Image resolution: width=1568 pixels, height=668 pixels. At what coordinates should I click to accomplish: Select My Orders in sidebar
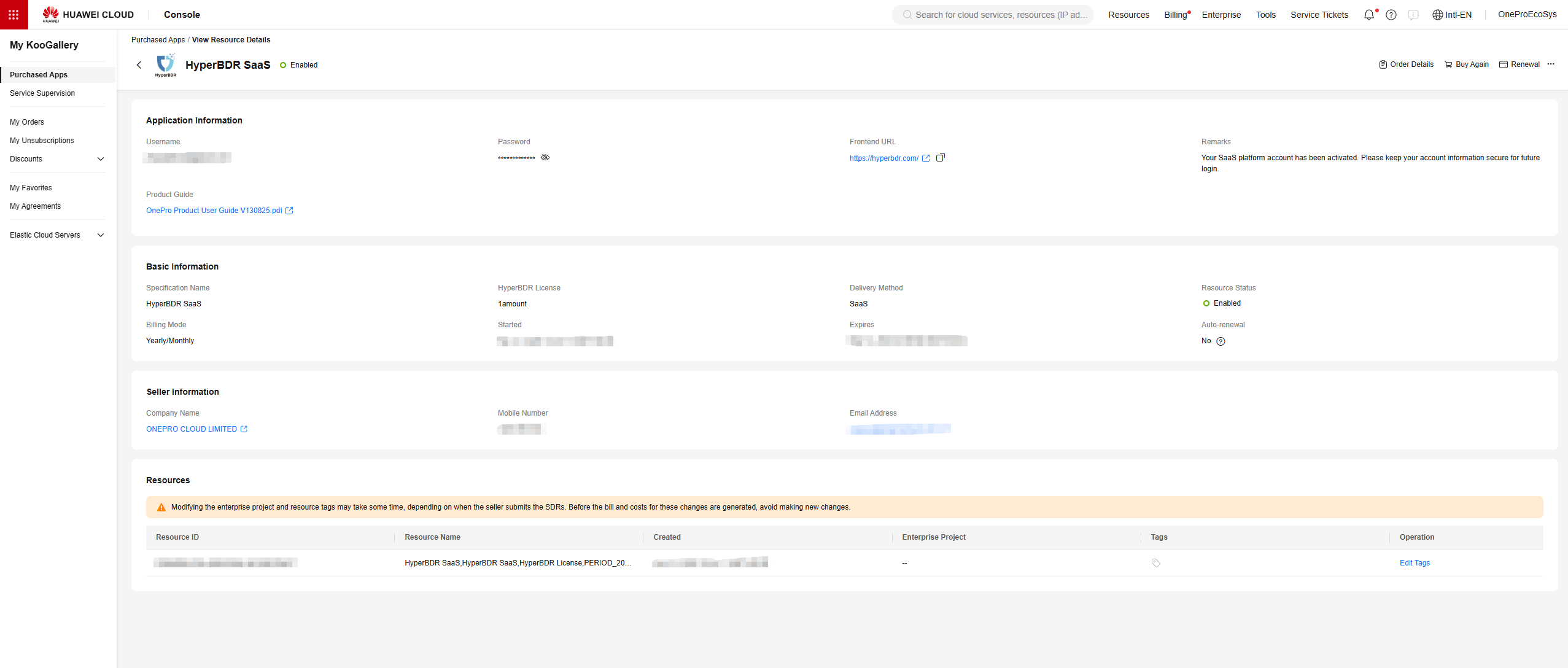pyautogui.click(x=27, y=122)
